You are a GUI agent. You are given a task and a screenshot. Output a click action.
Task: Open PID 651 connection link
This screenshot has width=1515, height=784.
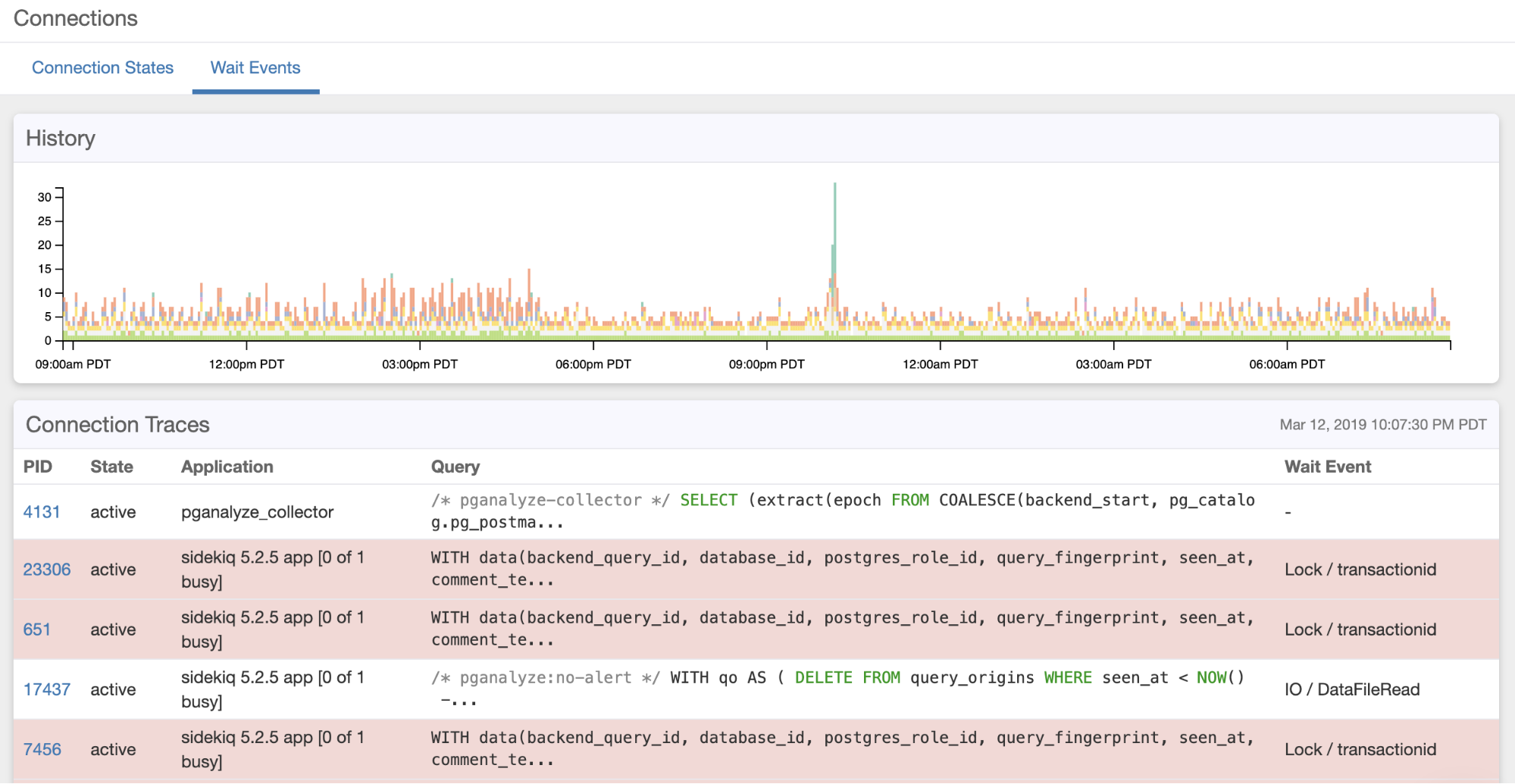tap(37, 629)
